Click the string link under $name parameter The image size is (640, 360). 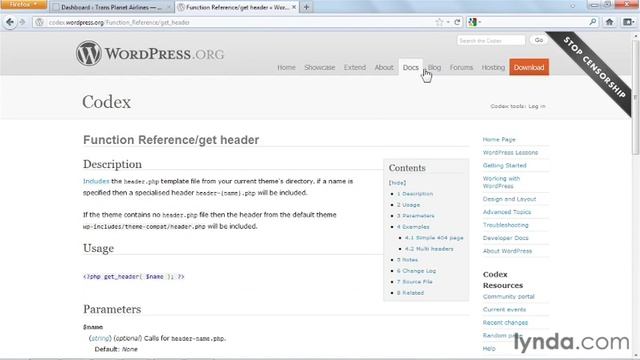(100, 338)
